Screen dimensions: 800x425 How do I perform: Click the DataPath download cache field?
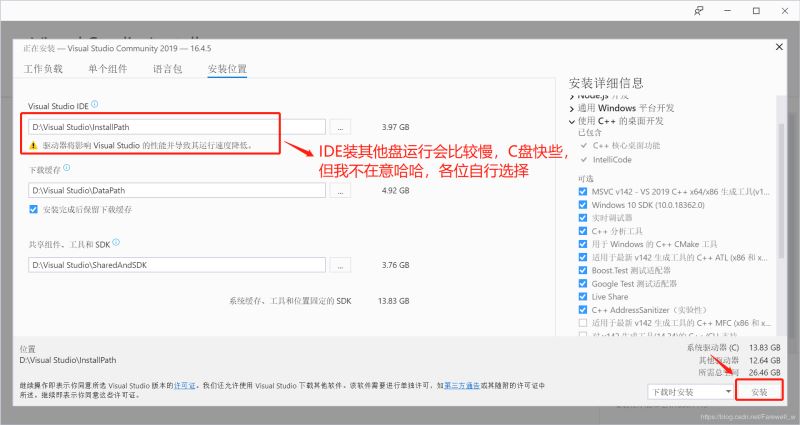click(x=177, y=190)
